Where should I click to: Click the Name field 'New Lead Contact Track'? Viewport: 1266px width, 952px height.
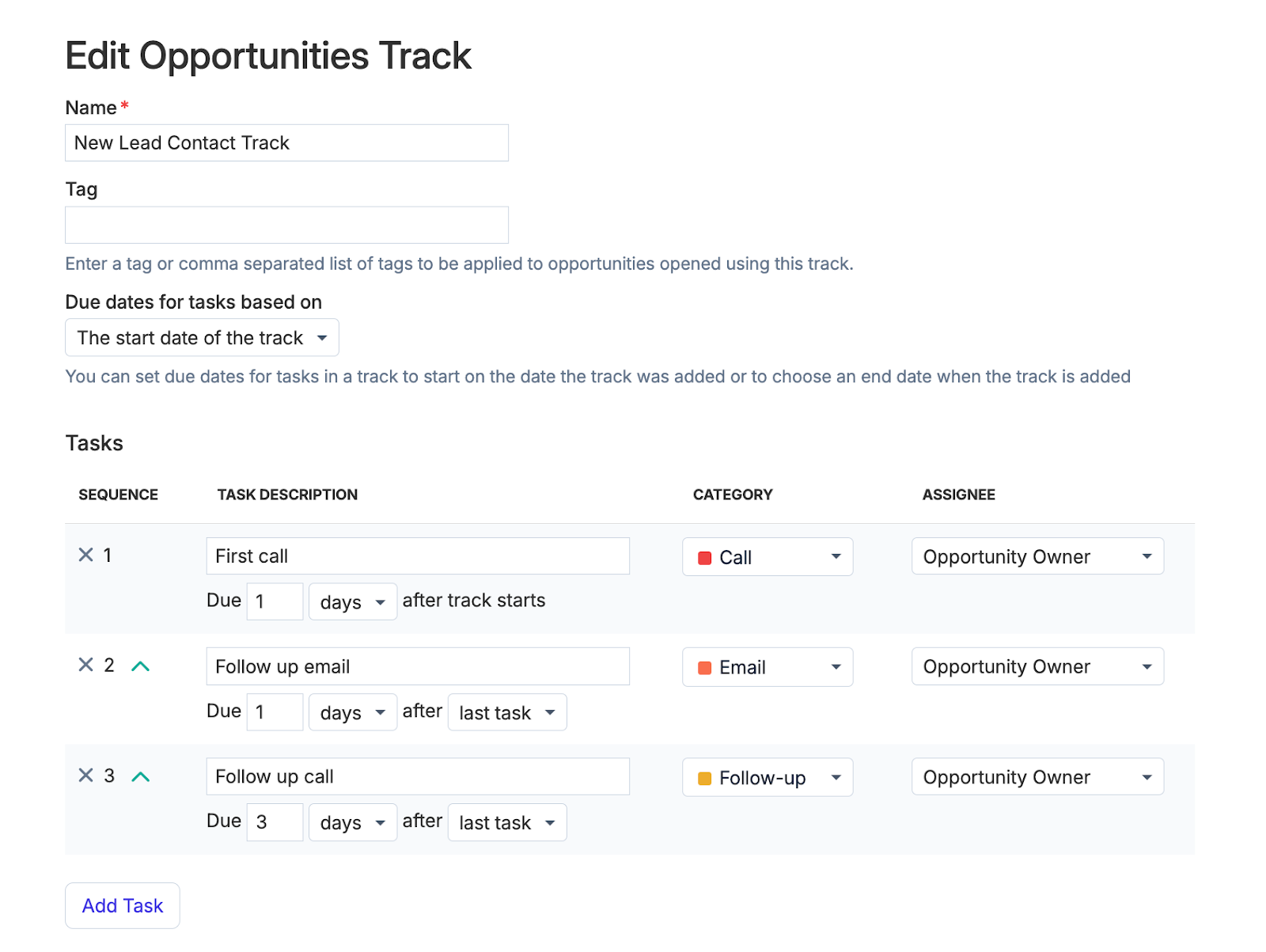(286, 143)
